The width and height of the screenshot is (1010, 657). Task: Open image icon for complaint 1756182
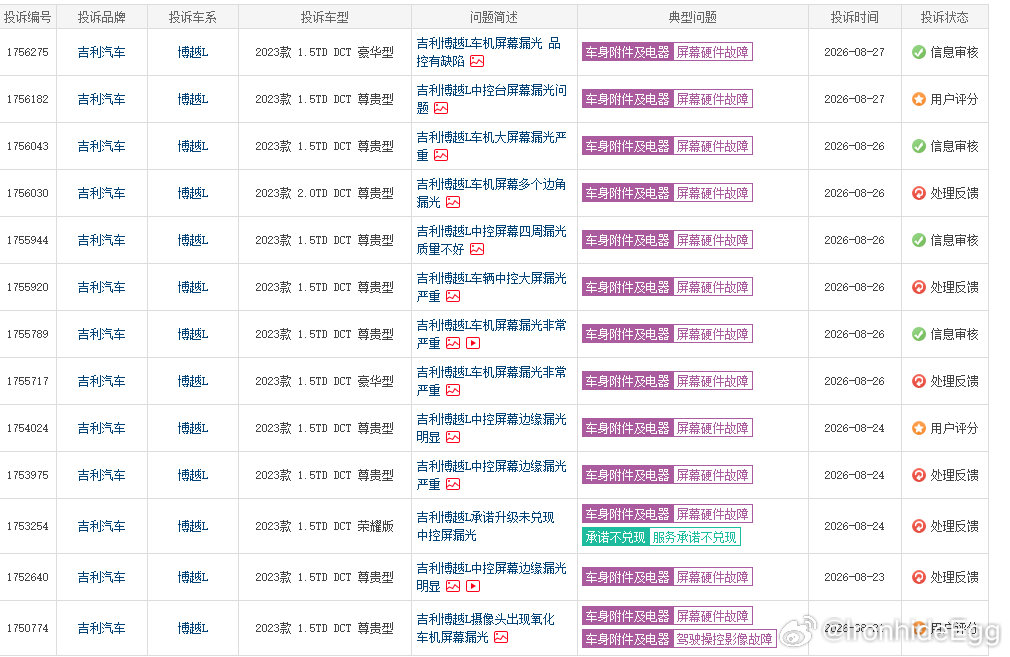441,108
